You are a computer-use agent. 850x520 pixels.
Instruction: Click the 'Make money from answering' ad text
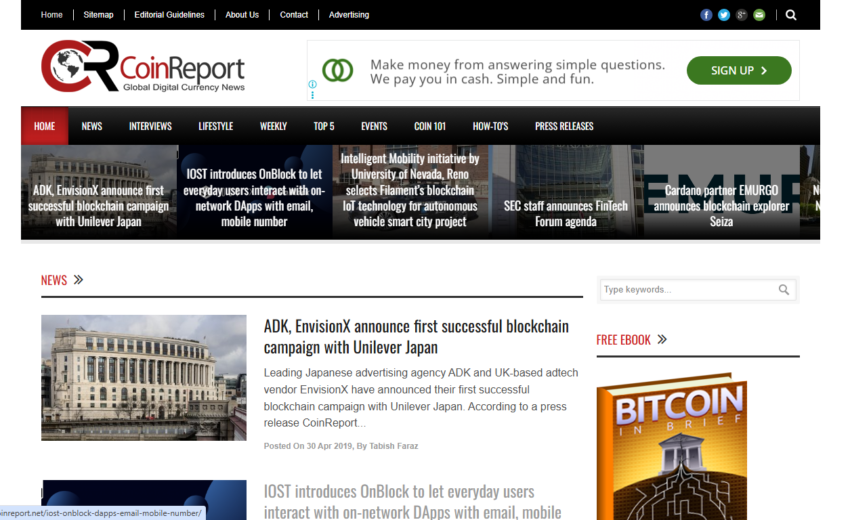tap(517, 72)
